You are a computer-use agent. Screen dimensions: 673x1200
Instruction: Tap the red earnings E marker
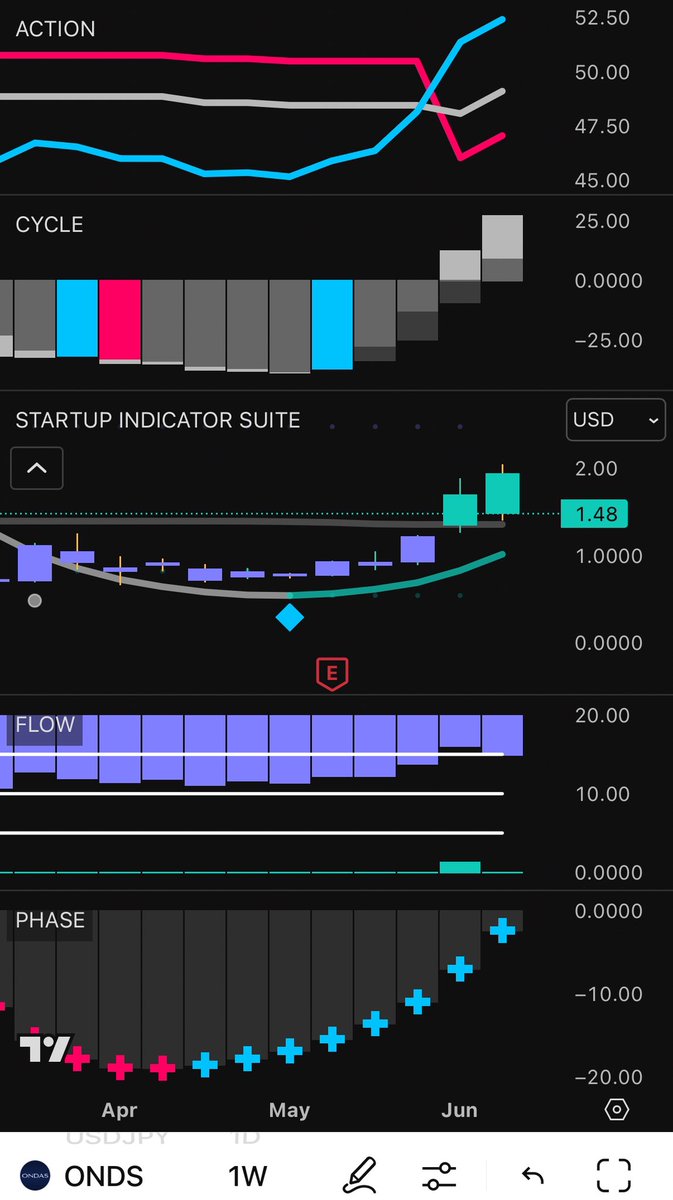click(331, 674)
